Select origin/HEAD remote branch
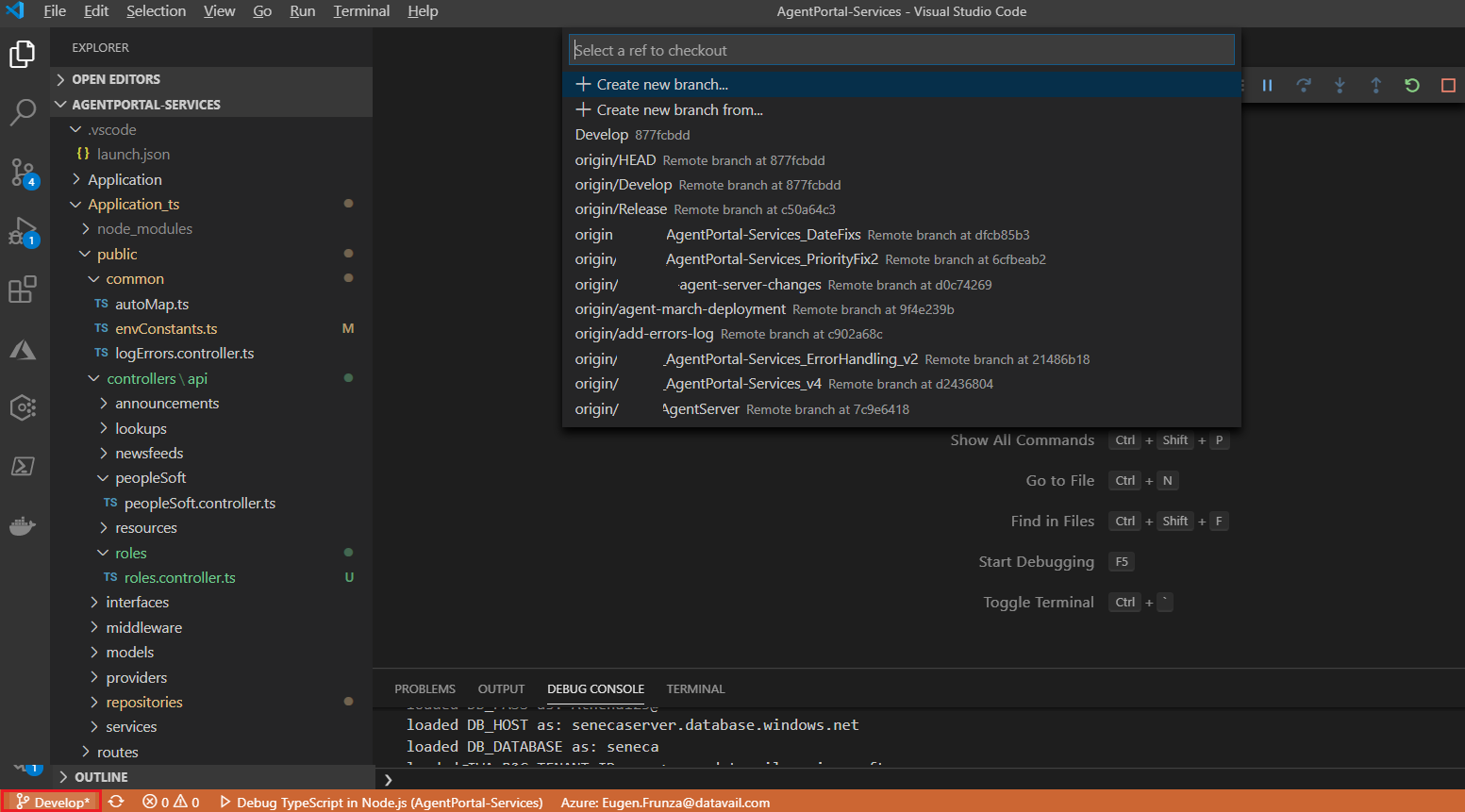This screenshot has width=1465, height=812. click(901, 160)
